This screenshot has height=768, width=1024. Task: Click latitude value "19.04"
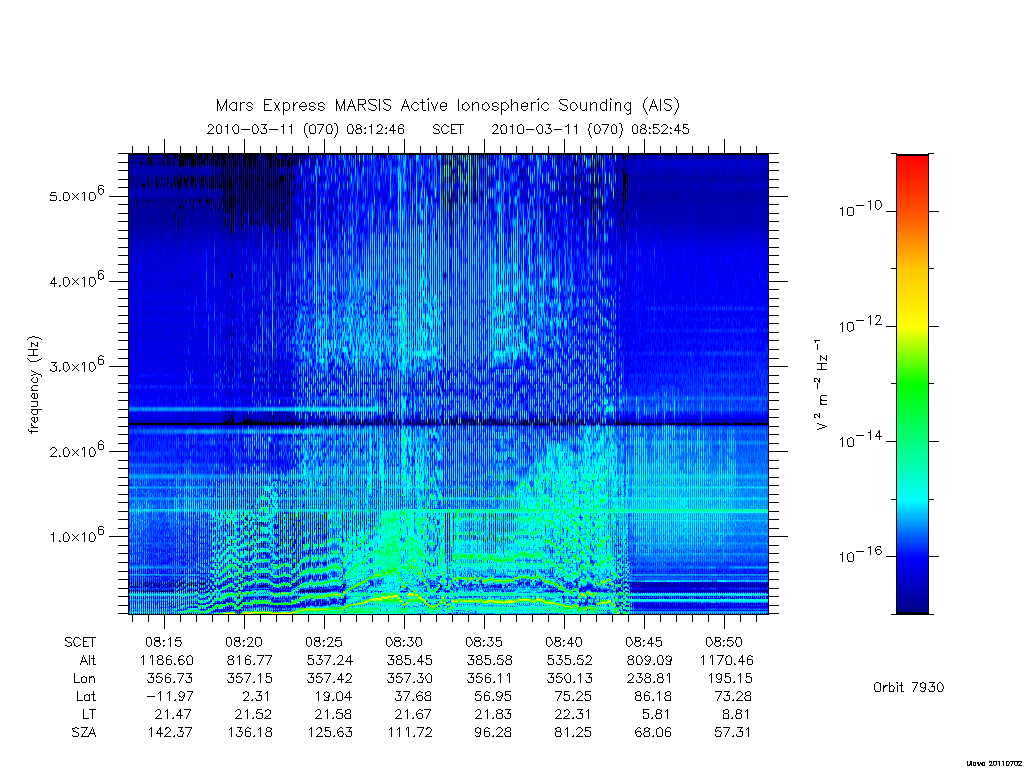pyautogui.click(x=332, y=696)
